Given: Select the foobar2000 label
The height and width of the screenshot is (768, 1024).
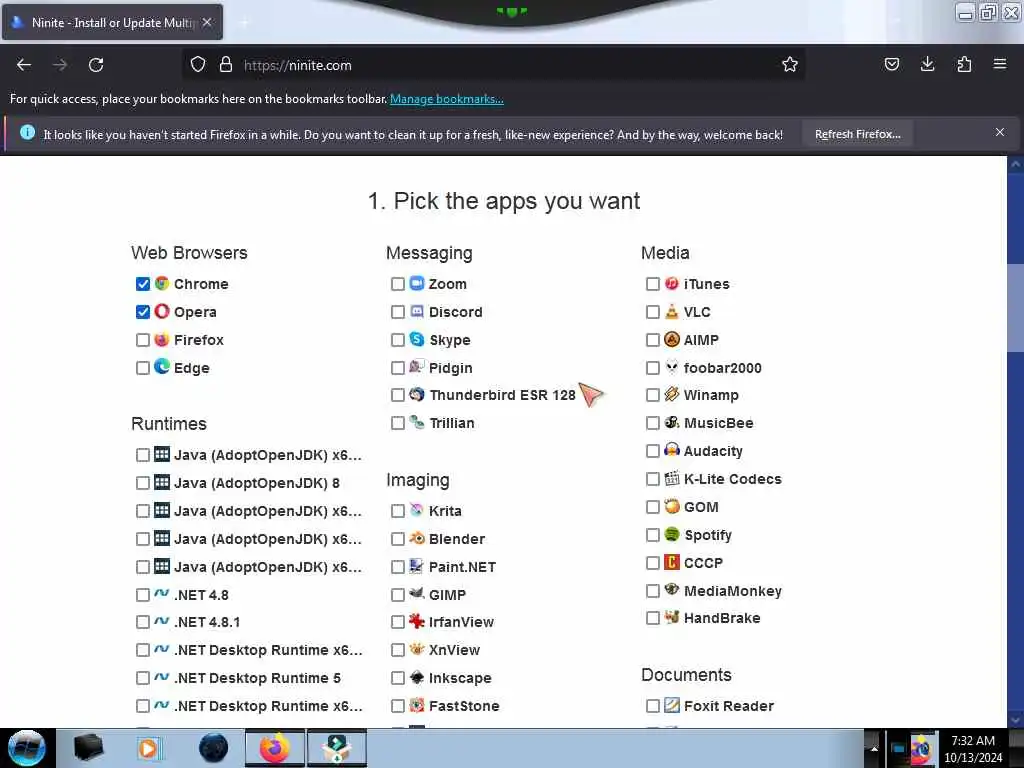Looking at the screenshot, I should point(722,368).
